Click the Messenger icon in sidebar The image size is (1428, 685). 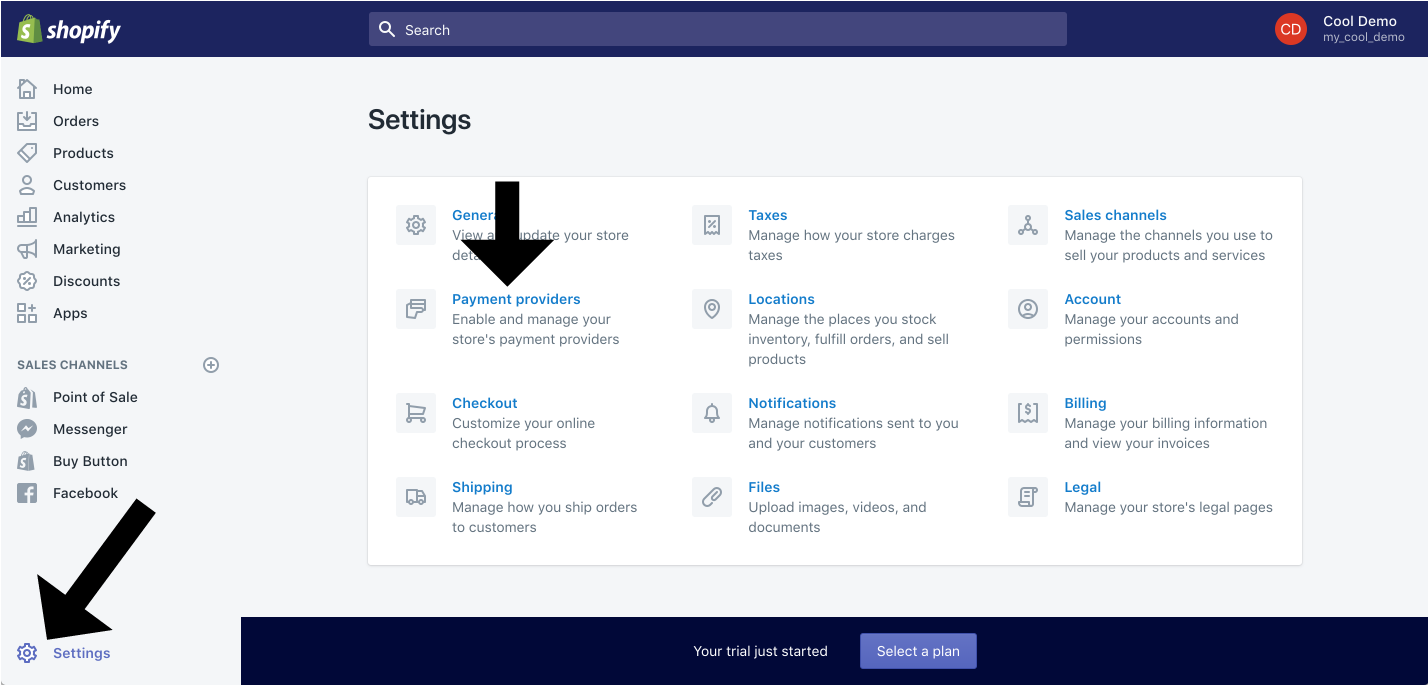[x=27, y=429]
